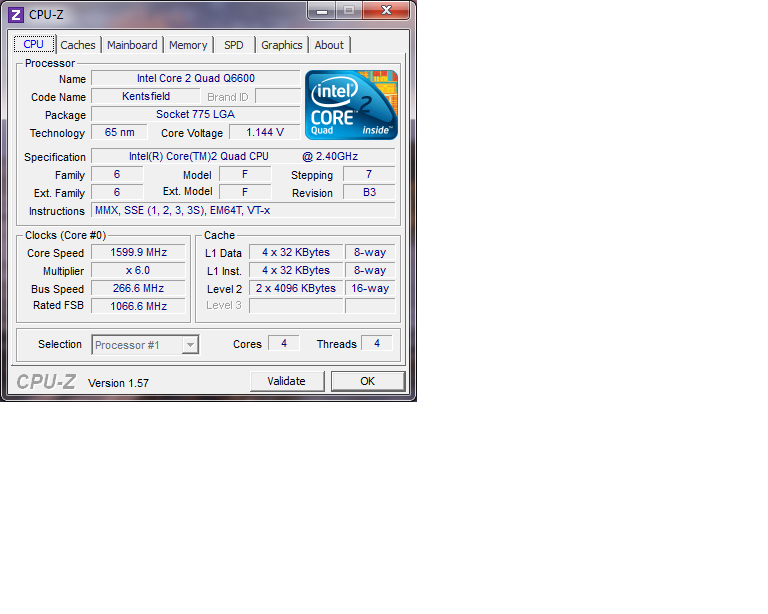
Task: Click the Technology value 65 nm
Action: pyautogui.click(x=120, y=133)
